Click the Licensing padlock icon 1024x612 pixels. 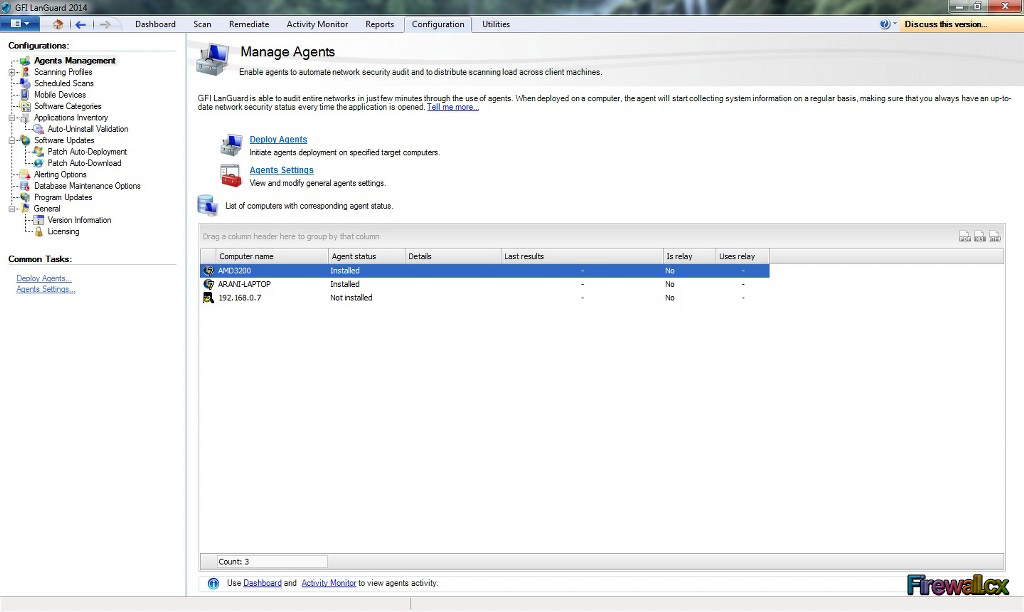(x=39, y=232)
